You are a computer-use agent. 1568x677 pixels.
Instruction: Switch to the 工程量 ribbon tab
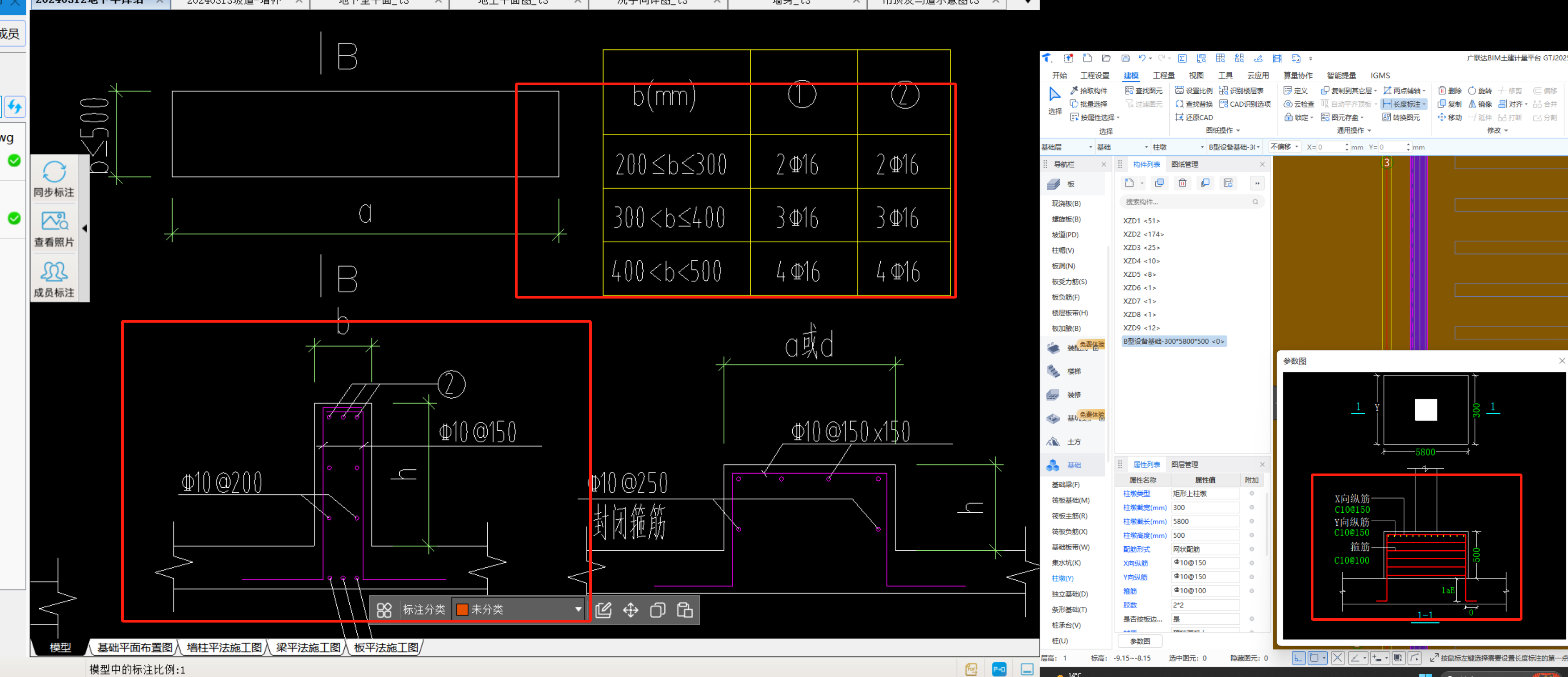pyautogui.click(x=1163, y=75)
